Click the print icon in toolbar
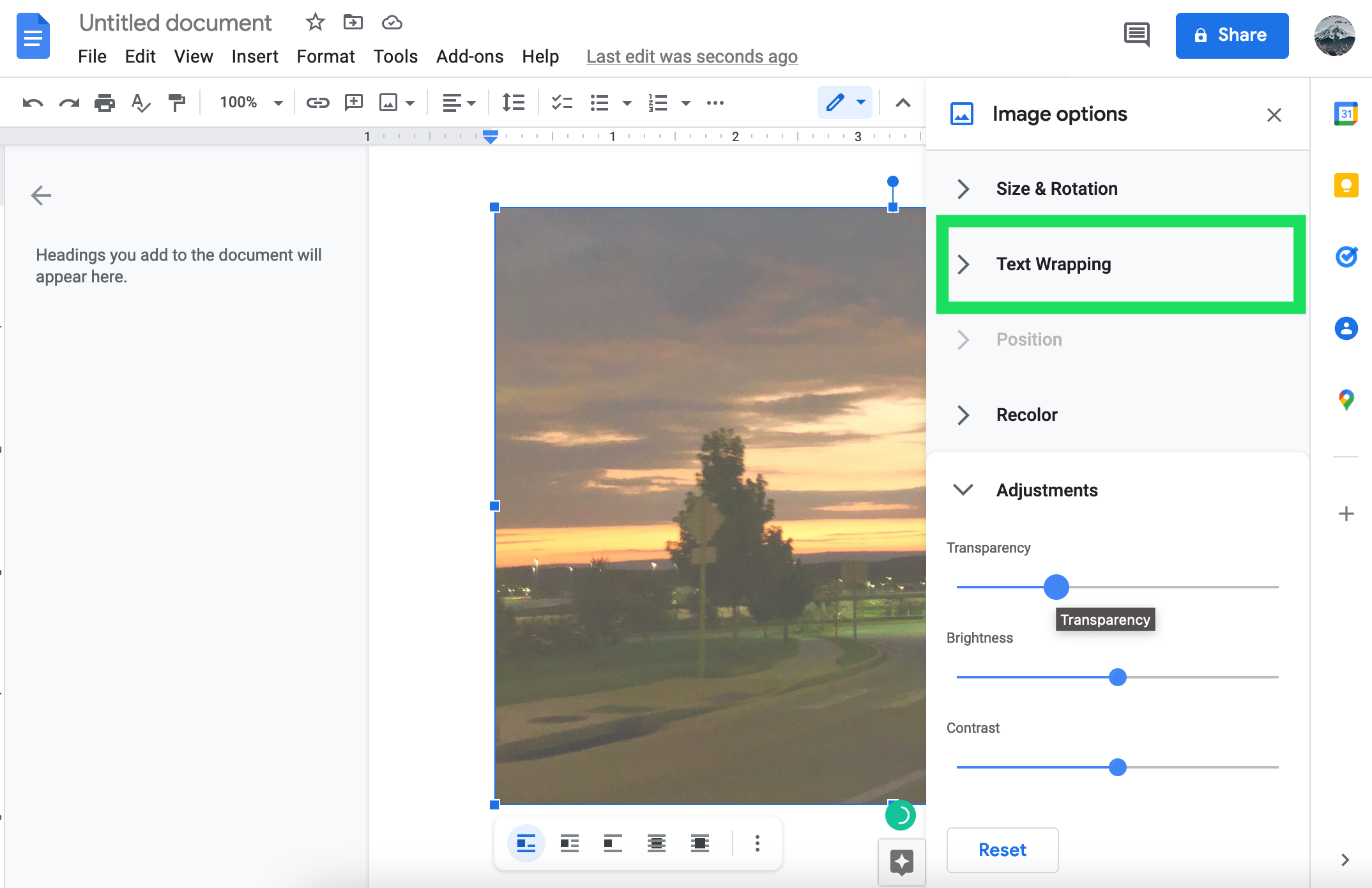1372x888 pixels. click(x=104, y=102)
